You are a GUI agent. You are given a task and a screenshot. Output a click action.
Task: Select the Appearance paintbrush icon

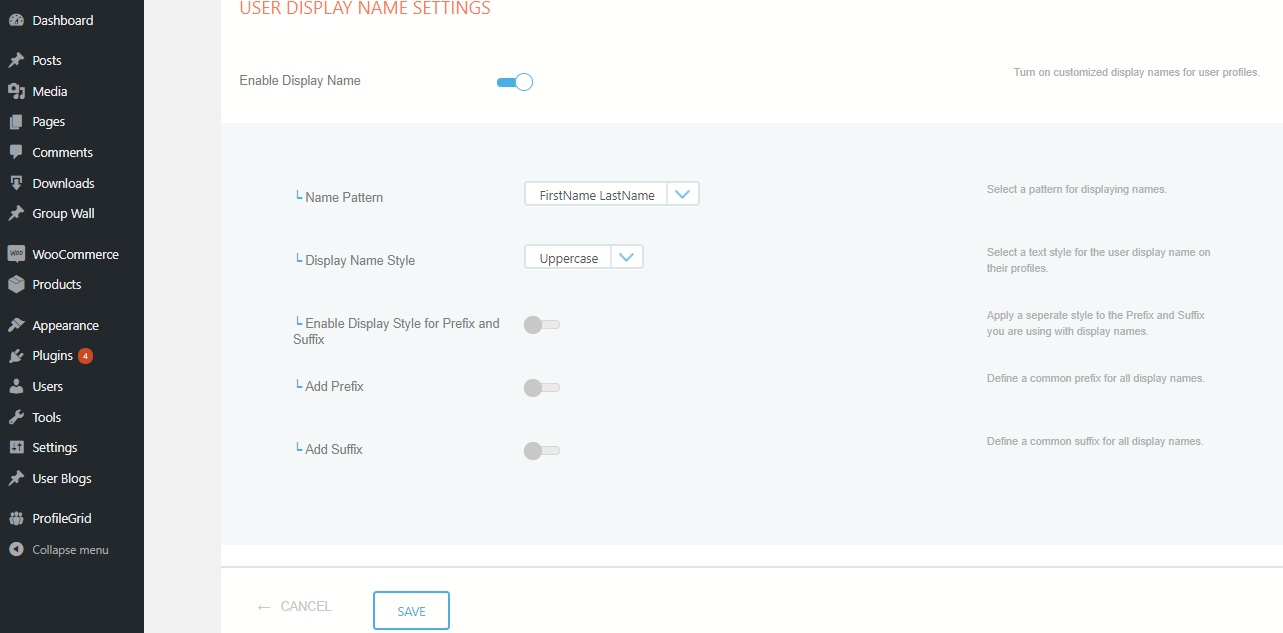coord(15,324)
